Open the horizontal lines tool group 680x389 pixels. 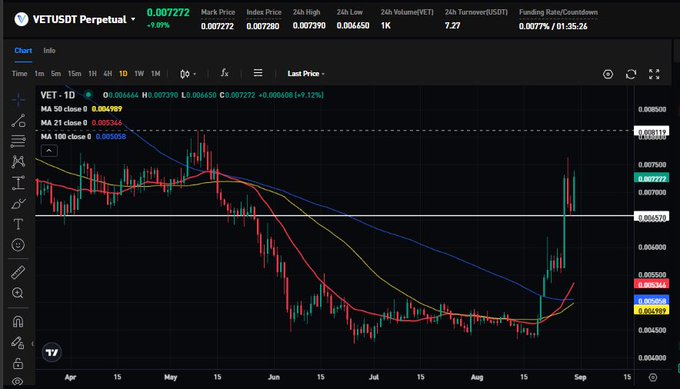18,141
